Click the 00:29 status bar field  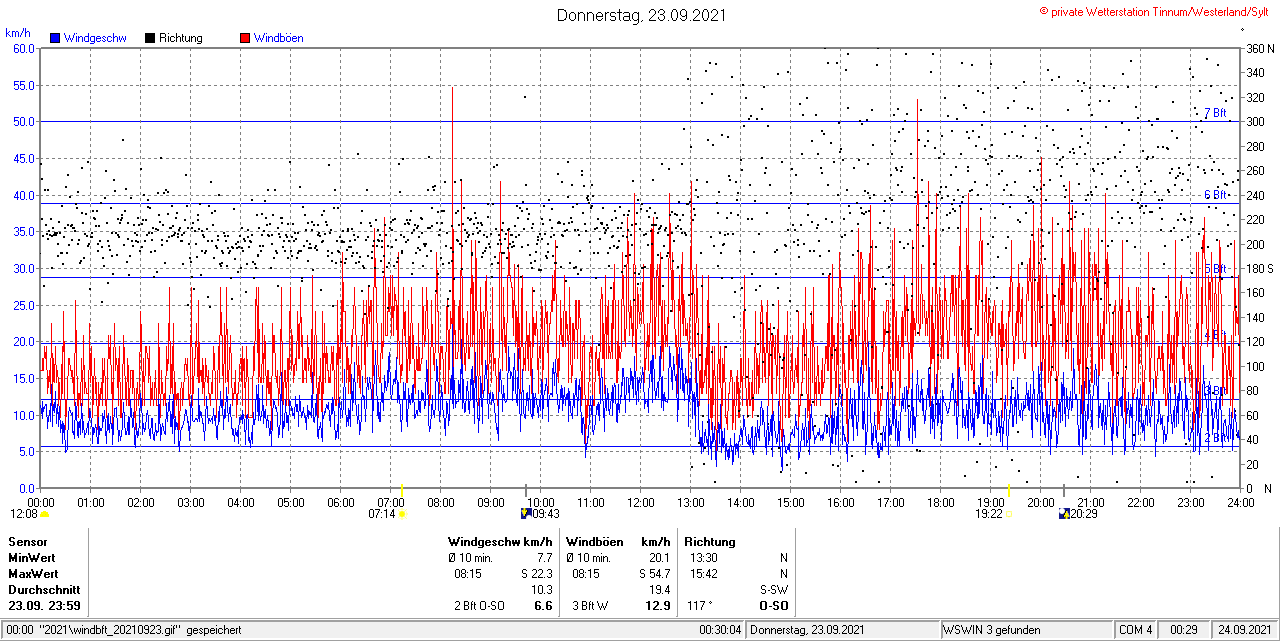coord(1184,630)
